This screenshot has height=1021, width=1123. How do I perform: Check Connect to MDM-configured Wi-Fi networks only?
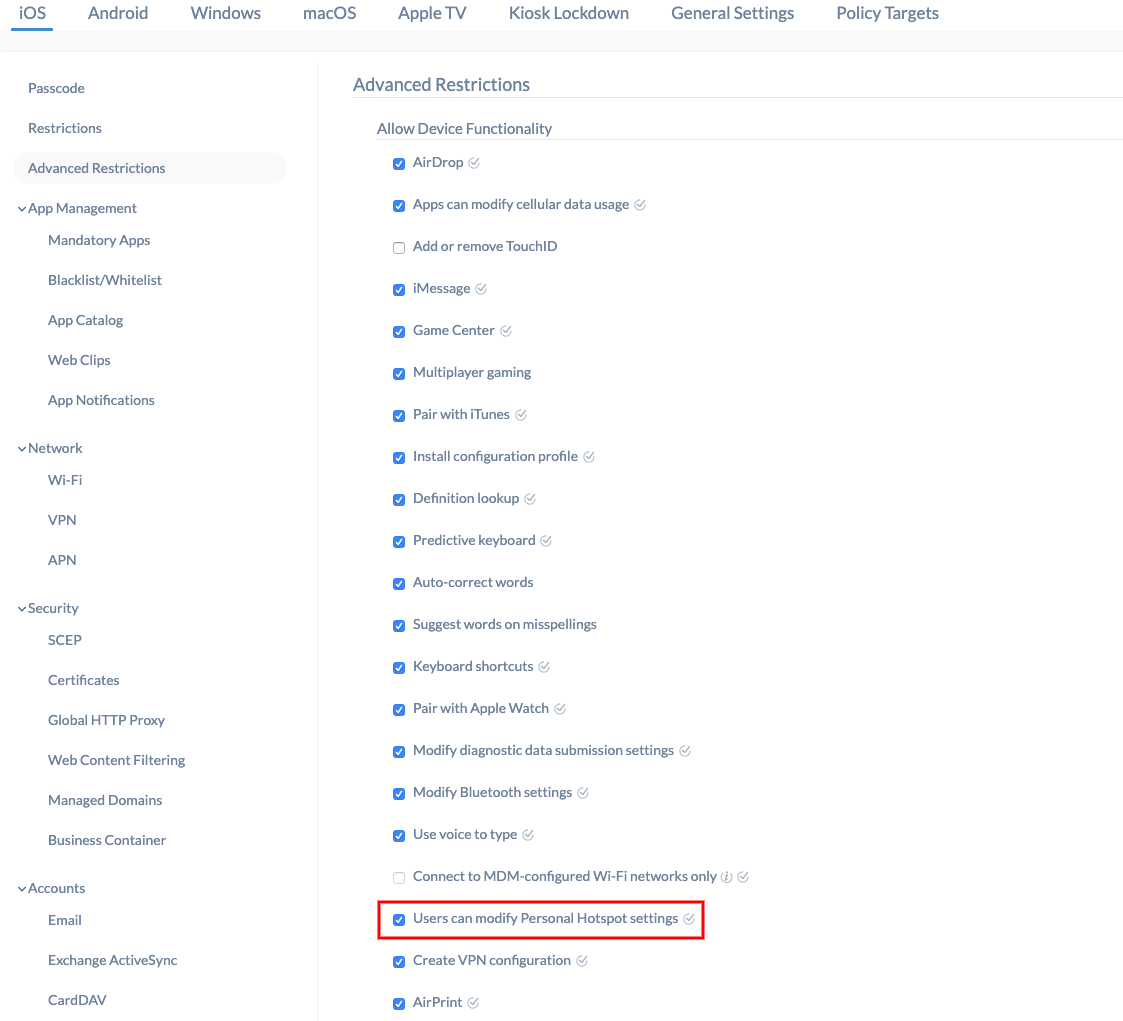pos(399,878)
